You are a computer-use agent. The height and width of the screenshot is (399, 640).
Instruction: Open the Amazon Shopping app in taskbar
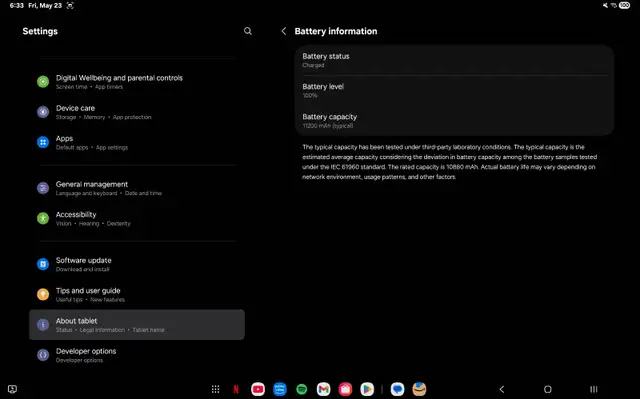[419, 389]
